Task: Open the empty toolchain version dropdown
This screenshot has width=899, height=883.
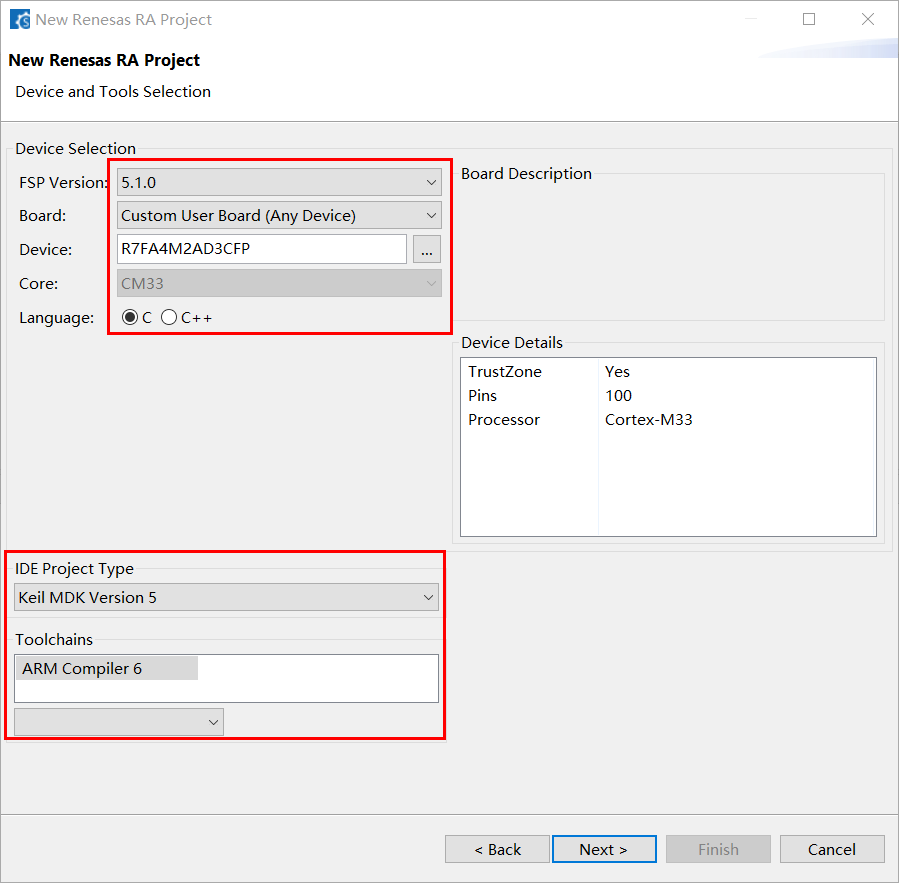Action: coord(119,722)
